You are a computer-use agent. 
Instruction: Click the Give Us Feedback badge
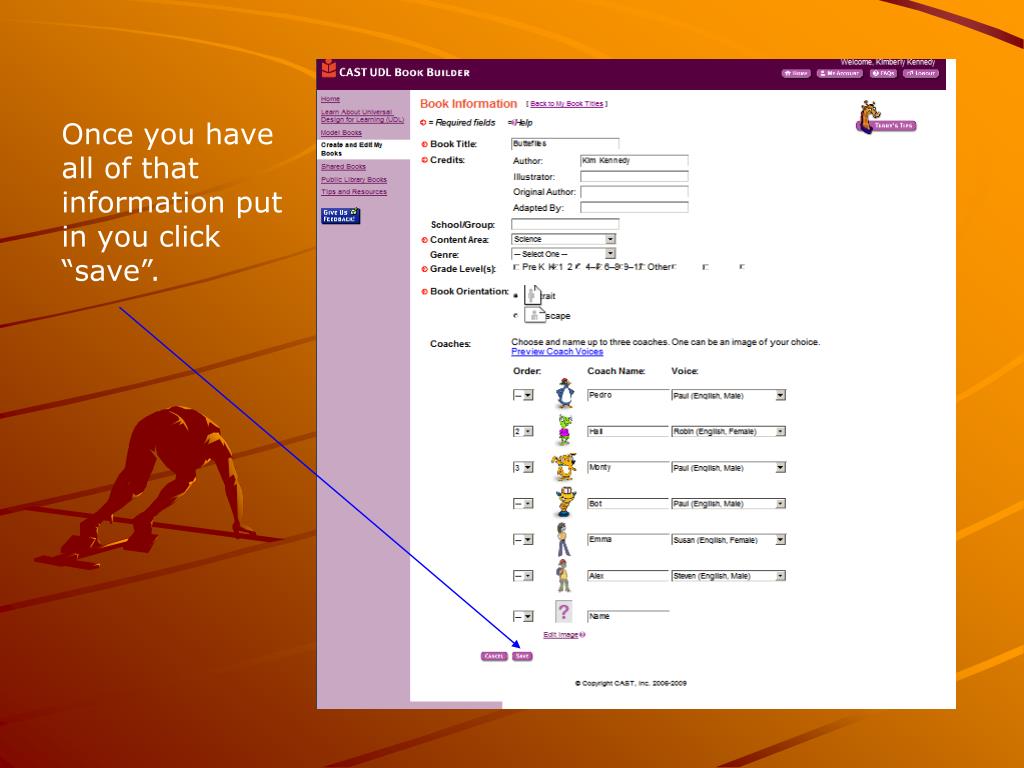point(340,216)
